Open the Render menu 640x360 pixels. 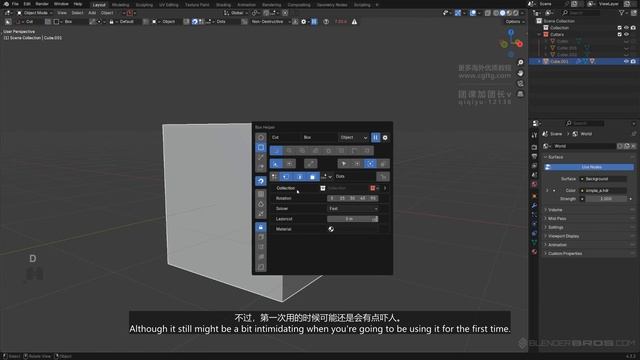tap(42, 4)
